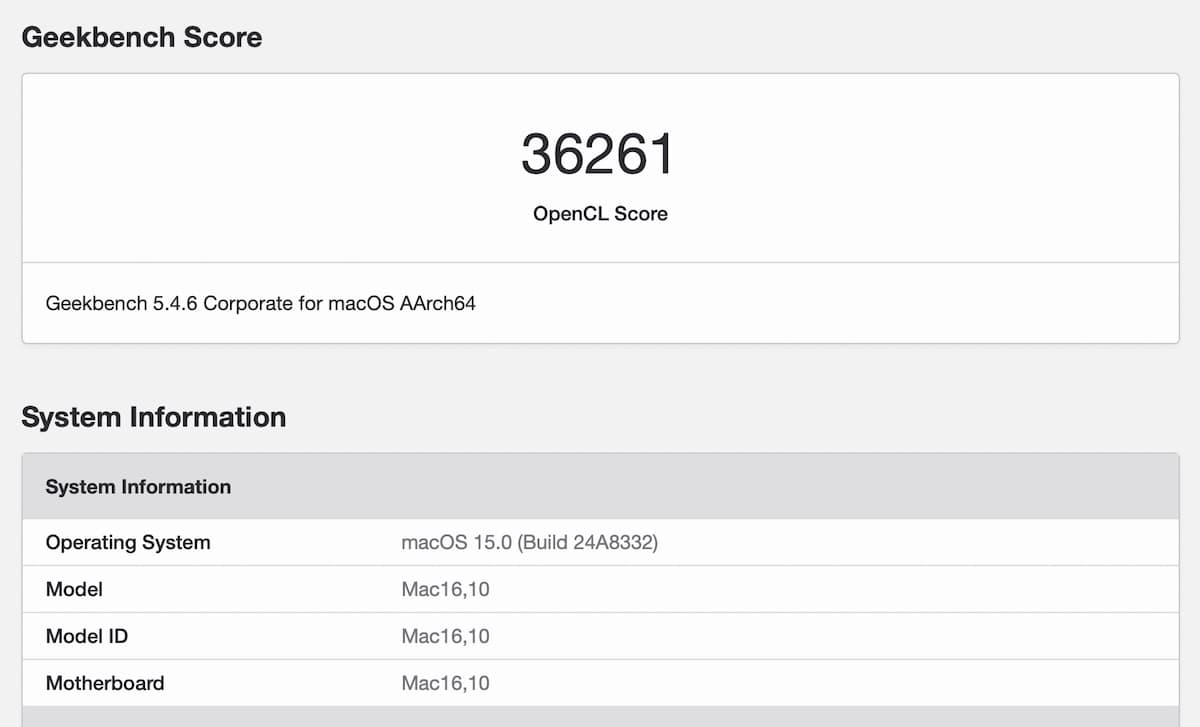This screenshot has height=727, width=1200.
Task: Click the Geekbench Score heading
Action: pos(142,38)
